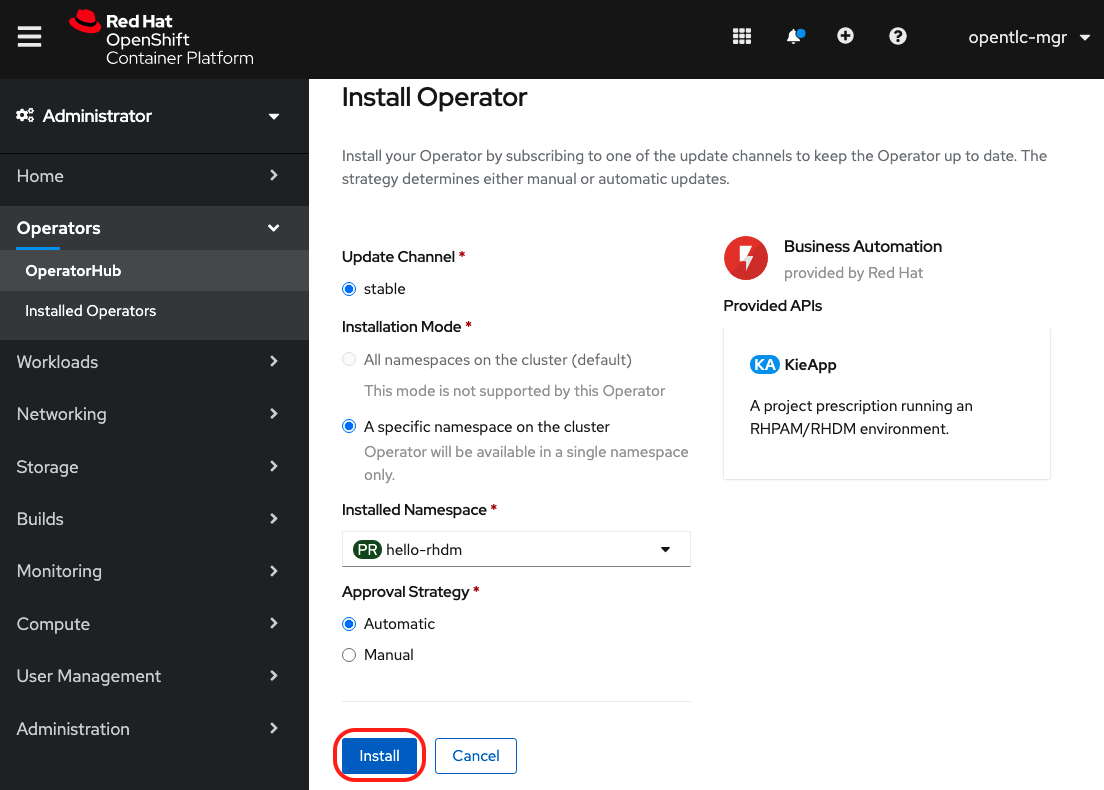Expand the Workloads navigation section

point(148,362)
